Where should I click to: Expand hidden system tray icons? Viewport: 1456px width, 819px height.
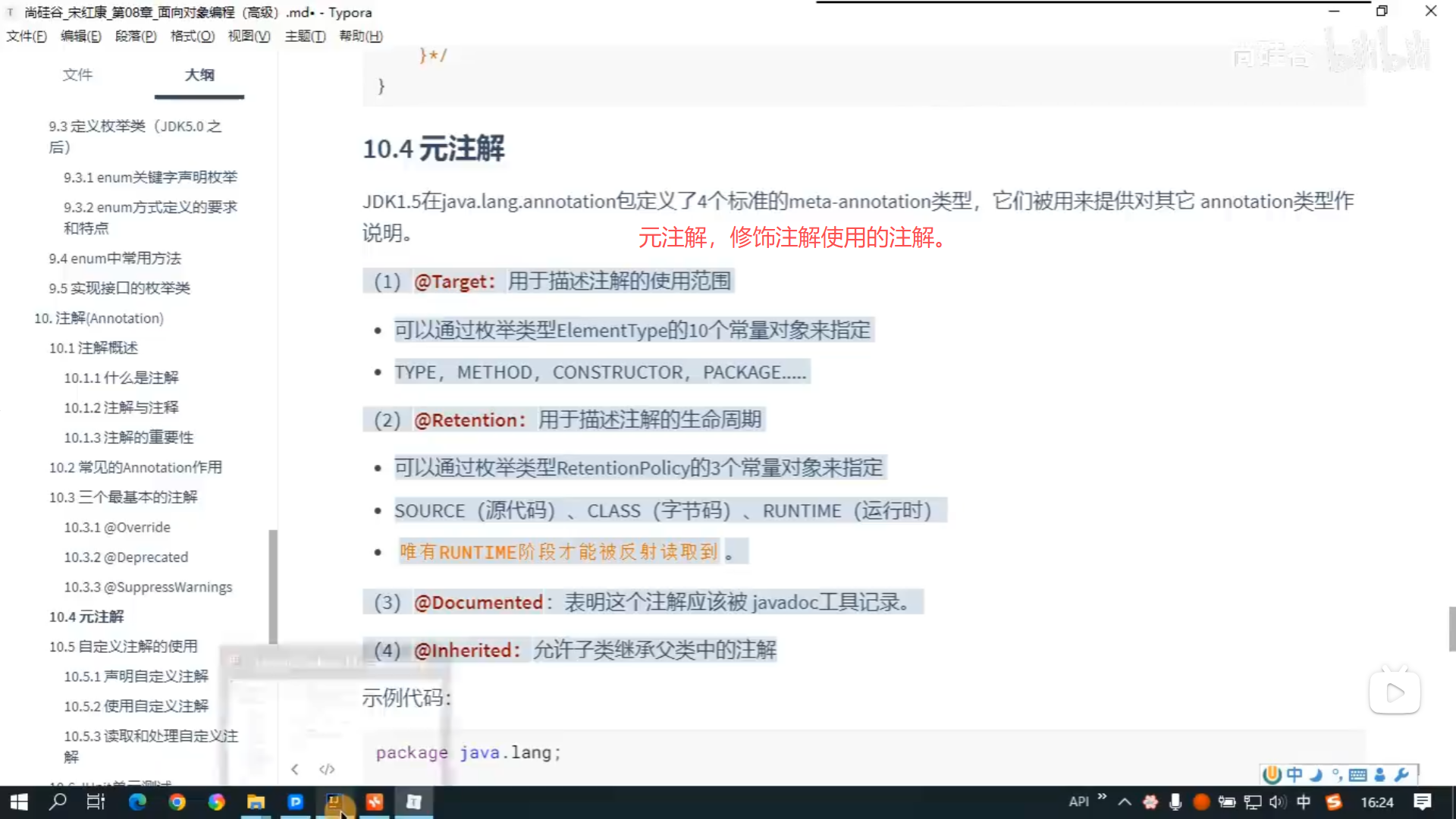[x=1125, y=802]
